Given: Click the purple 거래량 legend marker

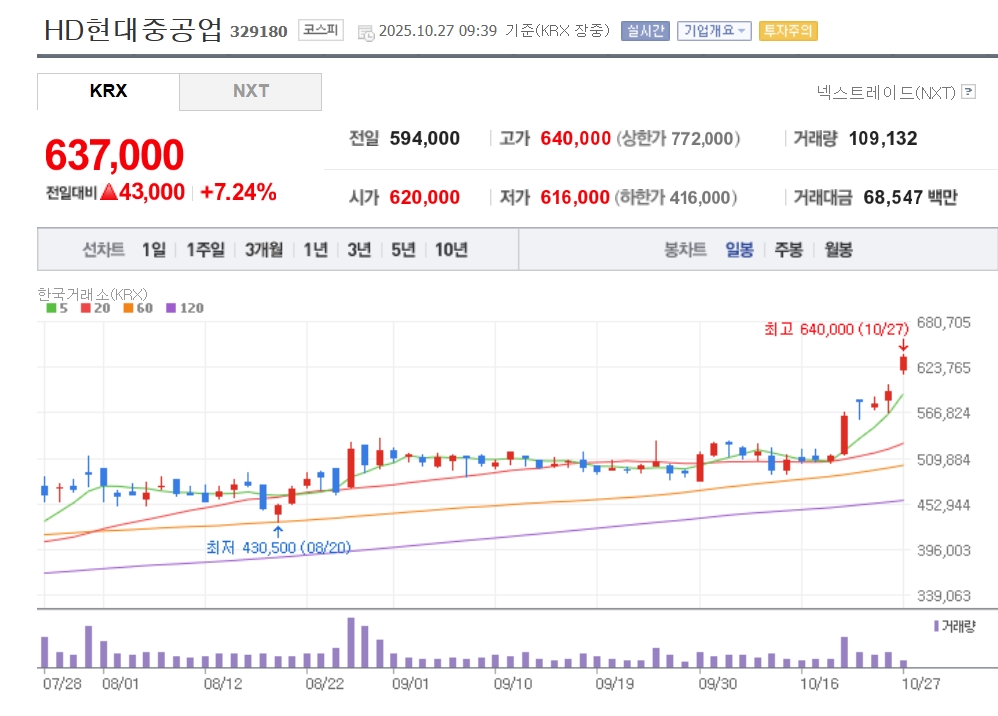Looking at the screenshot, I should pos(936,626).
